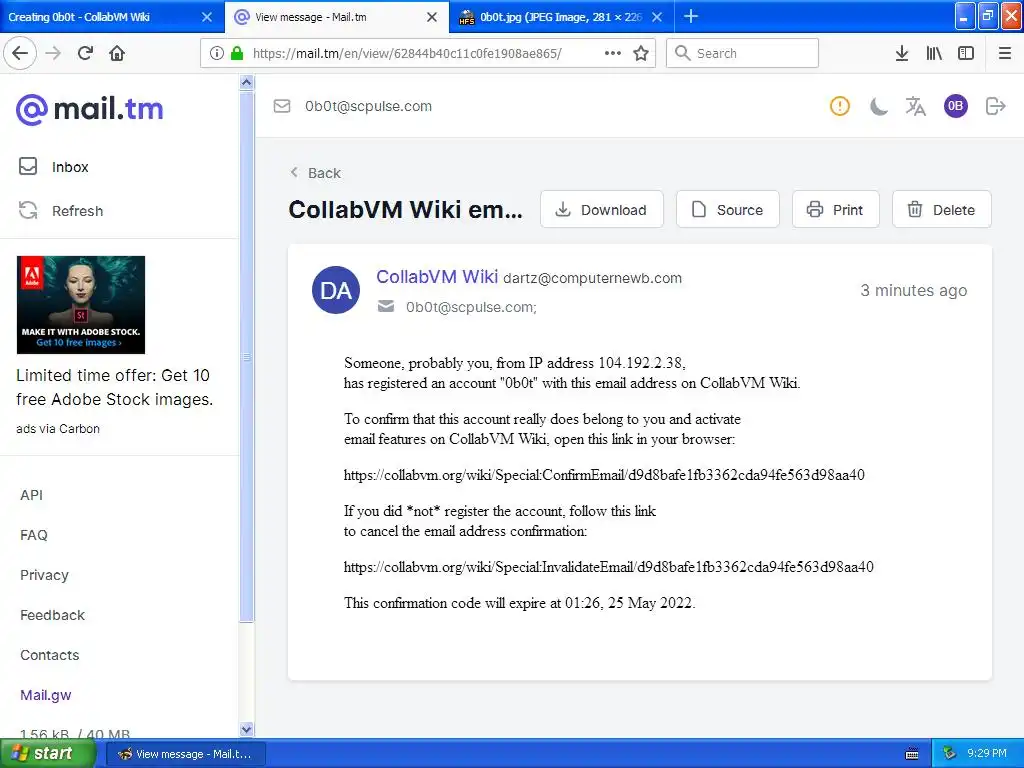The width and height of the screenshot is (1024, 768).
Task: Reload the page with the refresh icon
Action: (85, 53)
